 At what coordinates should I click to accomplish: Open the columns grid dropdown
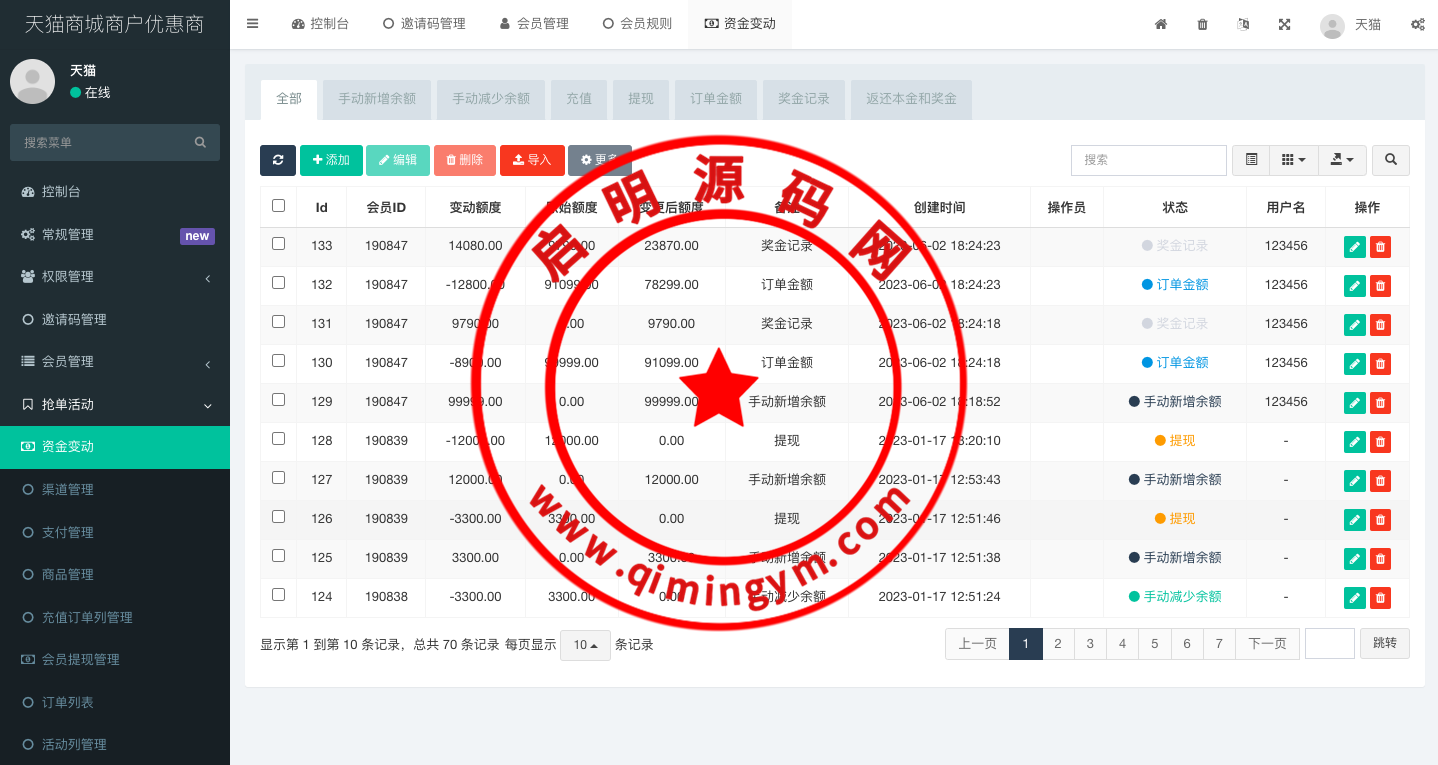[1293, 160]
